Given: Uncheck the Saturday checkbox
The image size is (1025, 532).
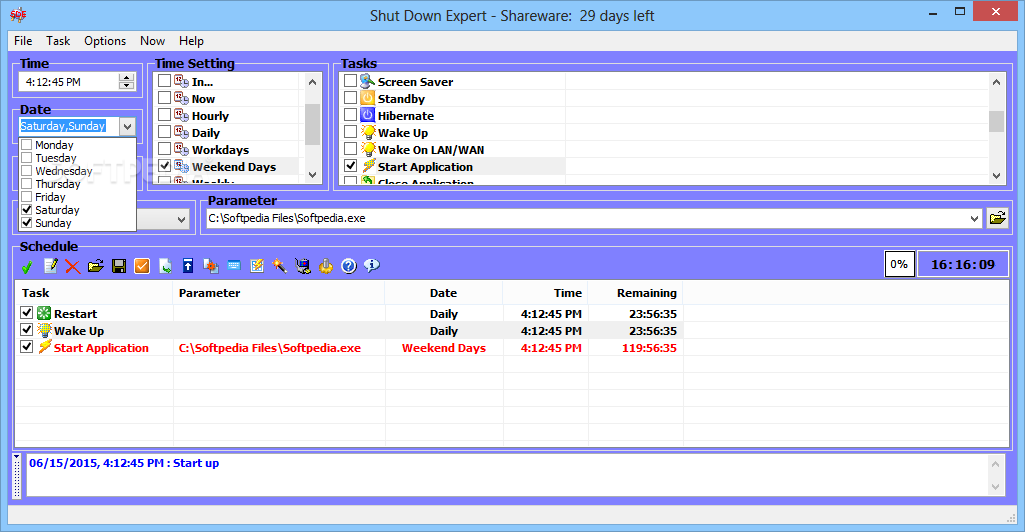Looking at the screenshot, I should (27, 210).
